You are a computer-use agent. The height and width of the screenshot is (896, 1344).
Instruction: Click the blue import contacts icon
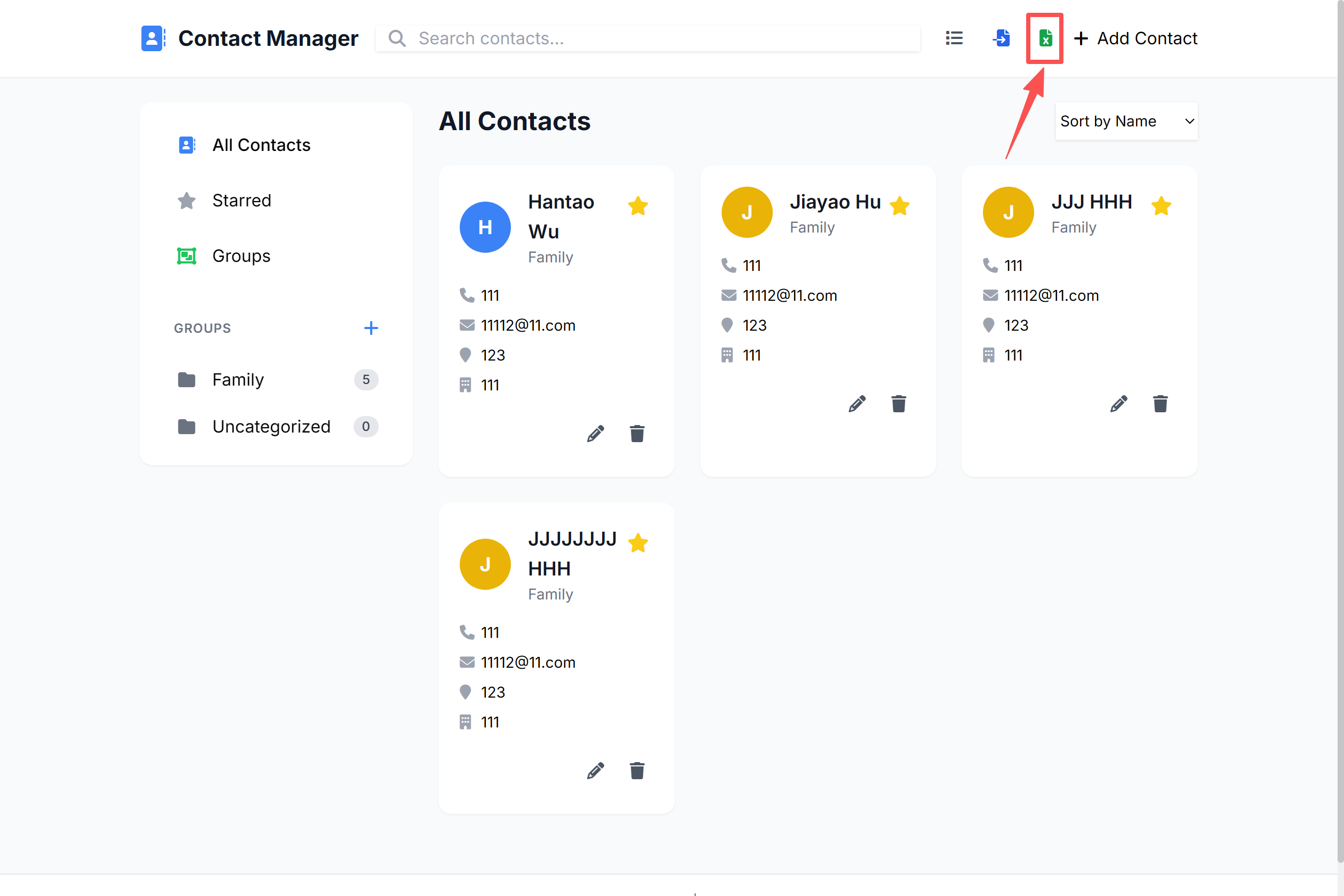coord(1001,38)
